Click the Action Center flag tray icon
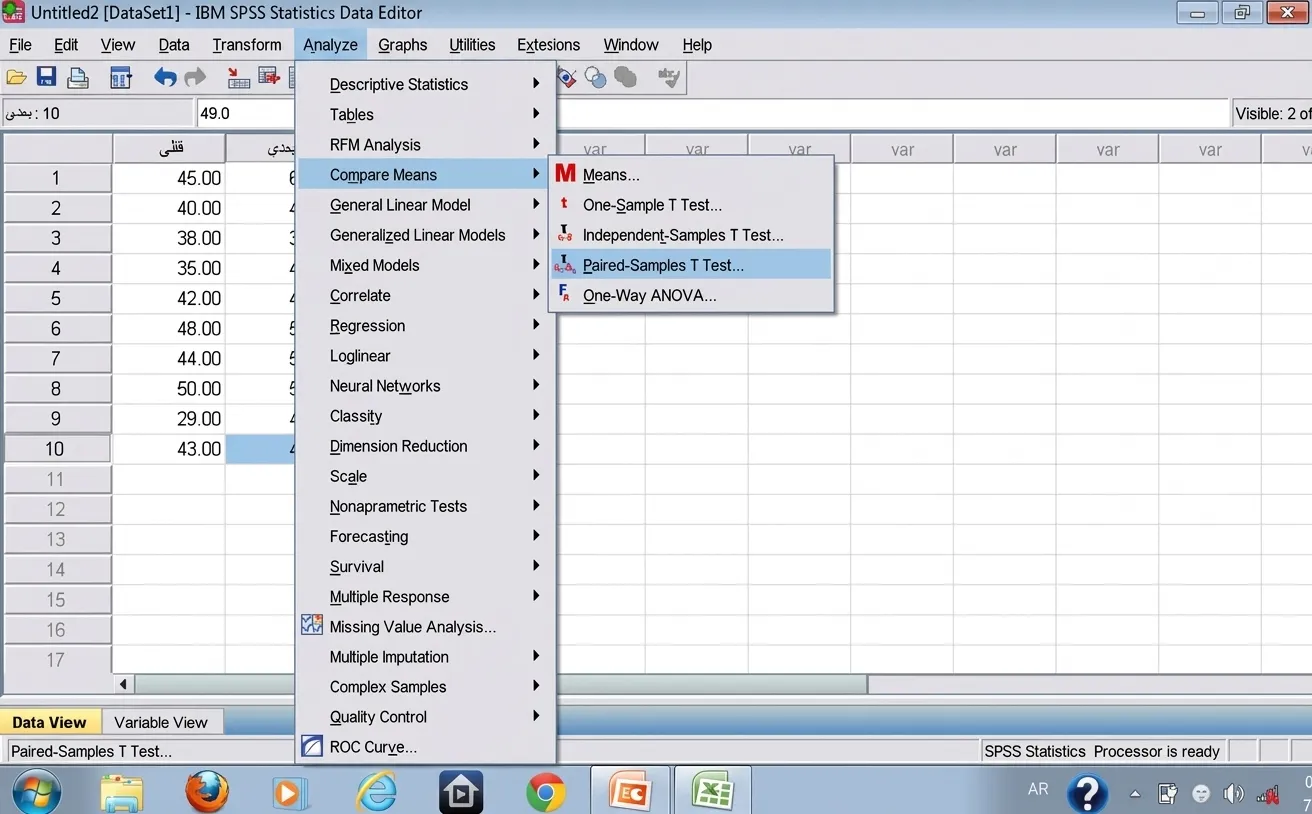Screen dimensions: 1312x814 (1167, 794)
